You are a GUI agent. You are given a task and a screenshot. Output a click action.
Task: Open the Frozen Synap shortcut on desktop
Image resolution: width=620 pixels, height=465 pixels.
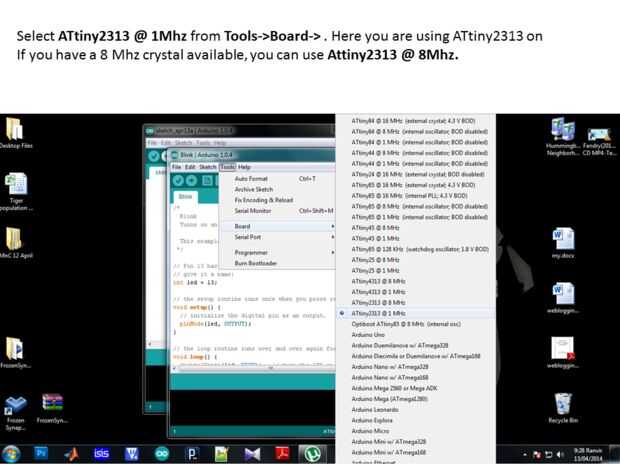click(15, 412)
